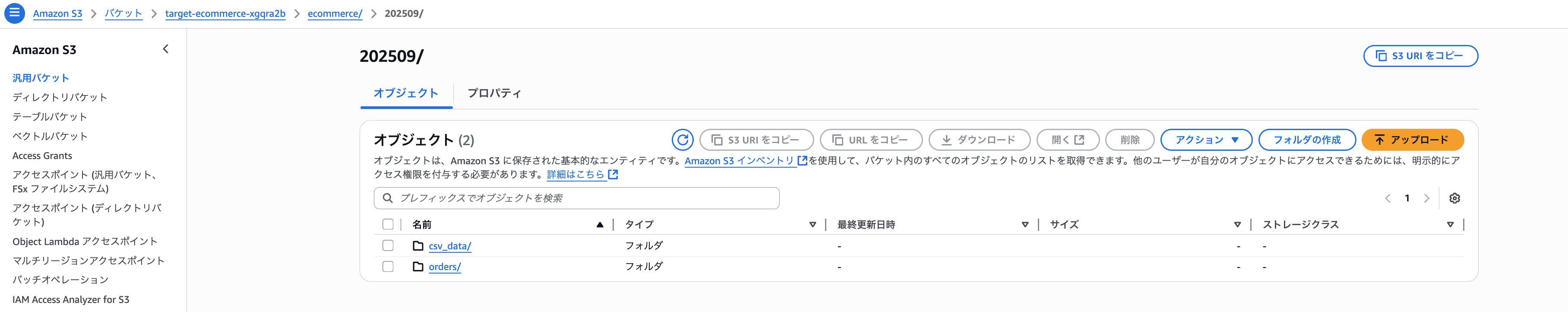
Task: Click the csv_data folder icon
Action: (x=418, y=245)
